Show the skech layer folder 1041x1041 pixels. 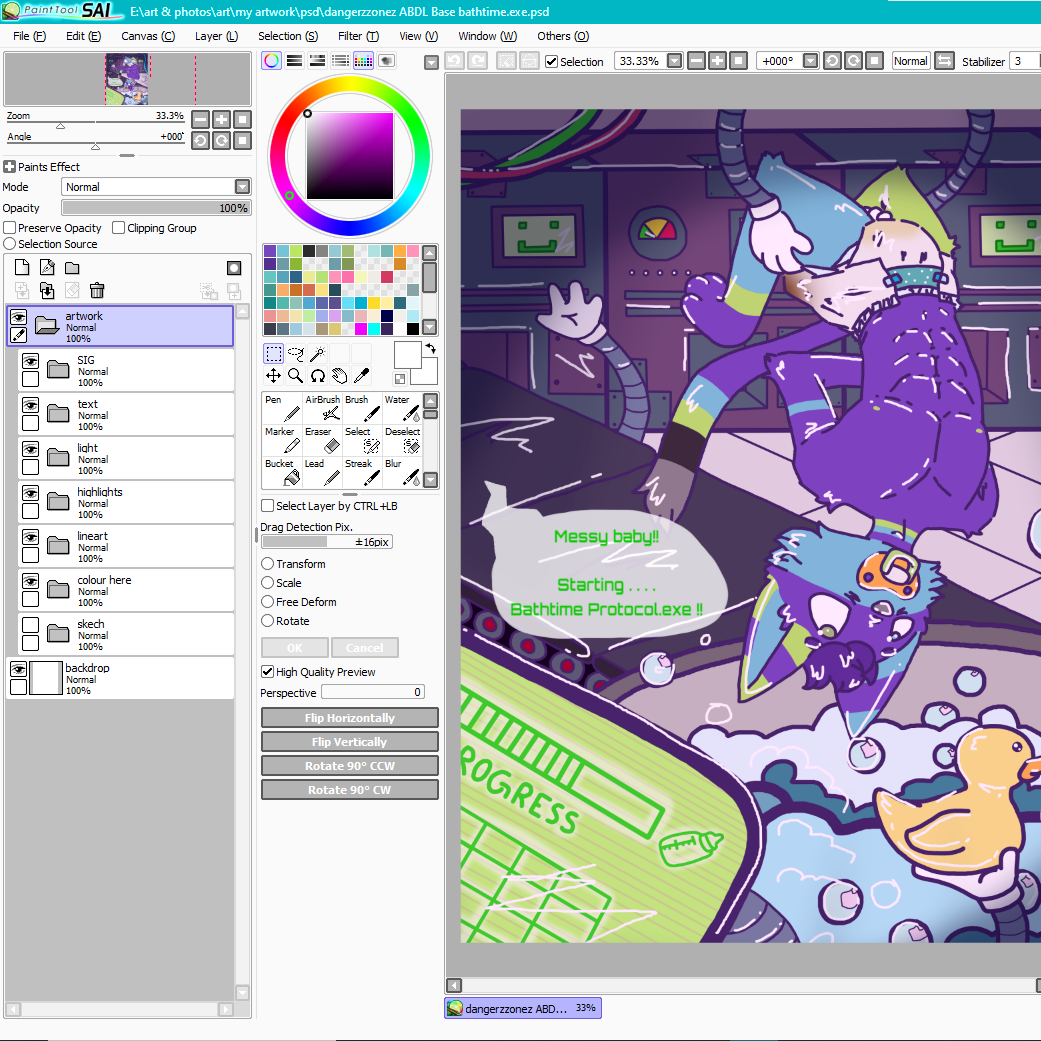[31, 625]
